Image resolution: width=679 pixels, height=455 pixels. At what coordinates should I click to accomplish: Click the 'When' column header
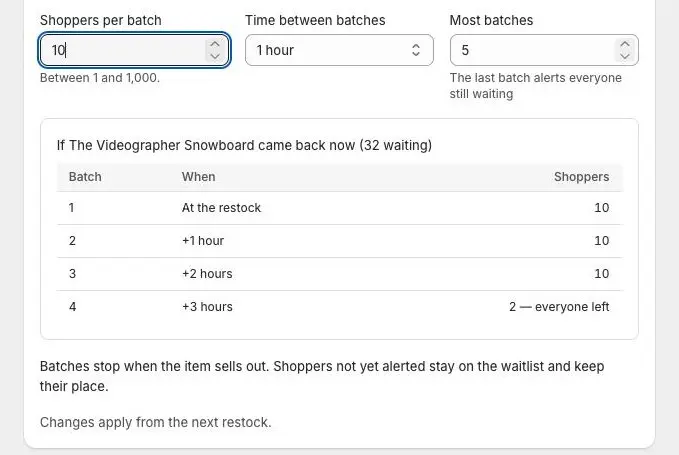[x=198, y=177]
